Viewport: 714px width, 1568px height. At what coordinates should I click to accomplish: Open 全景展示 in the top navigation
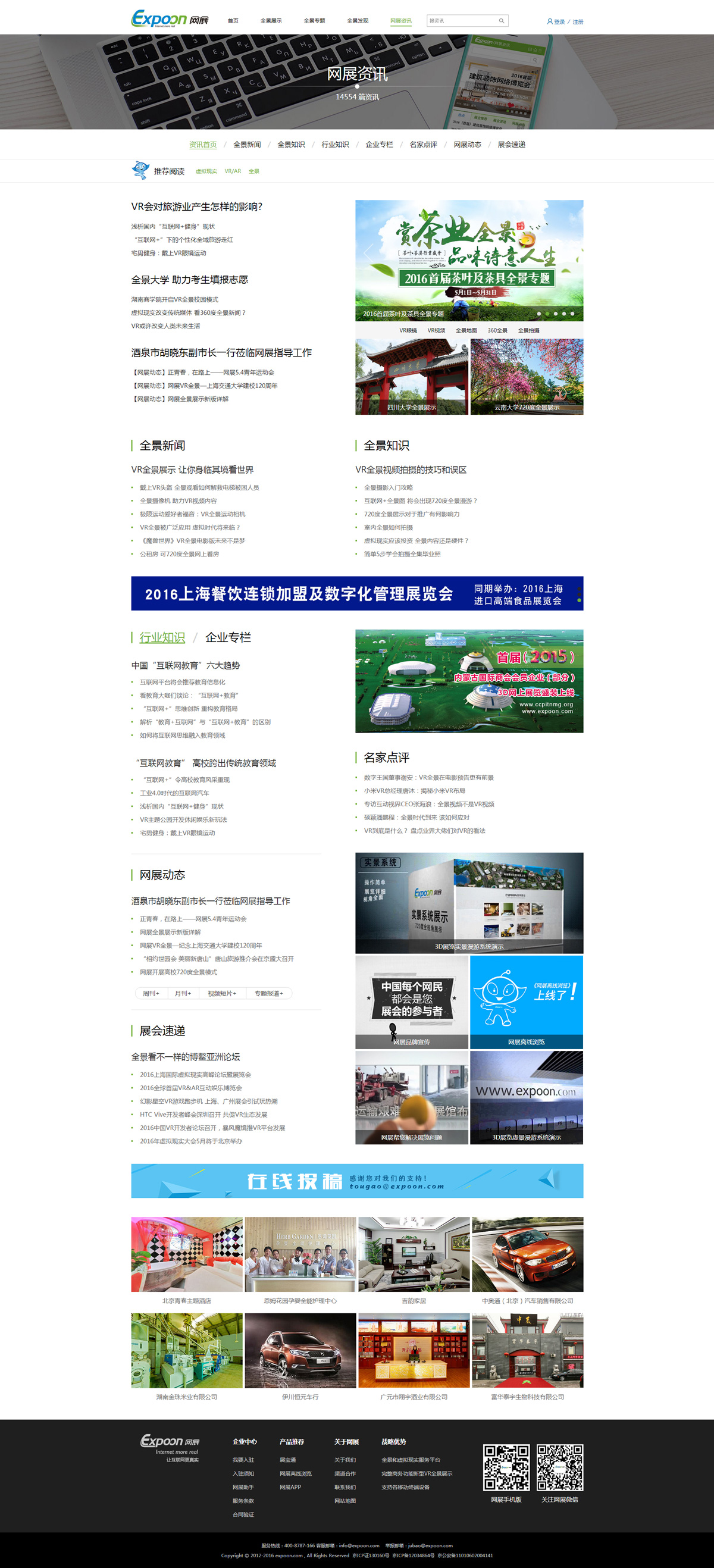[x=271, y=21]
